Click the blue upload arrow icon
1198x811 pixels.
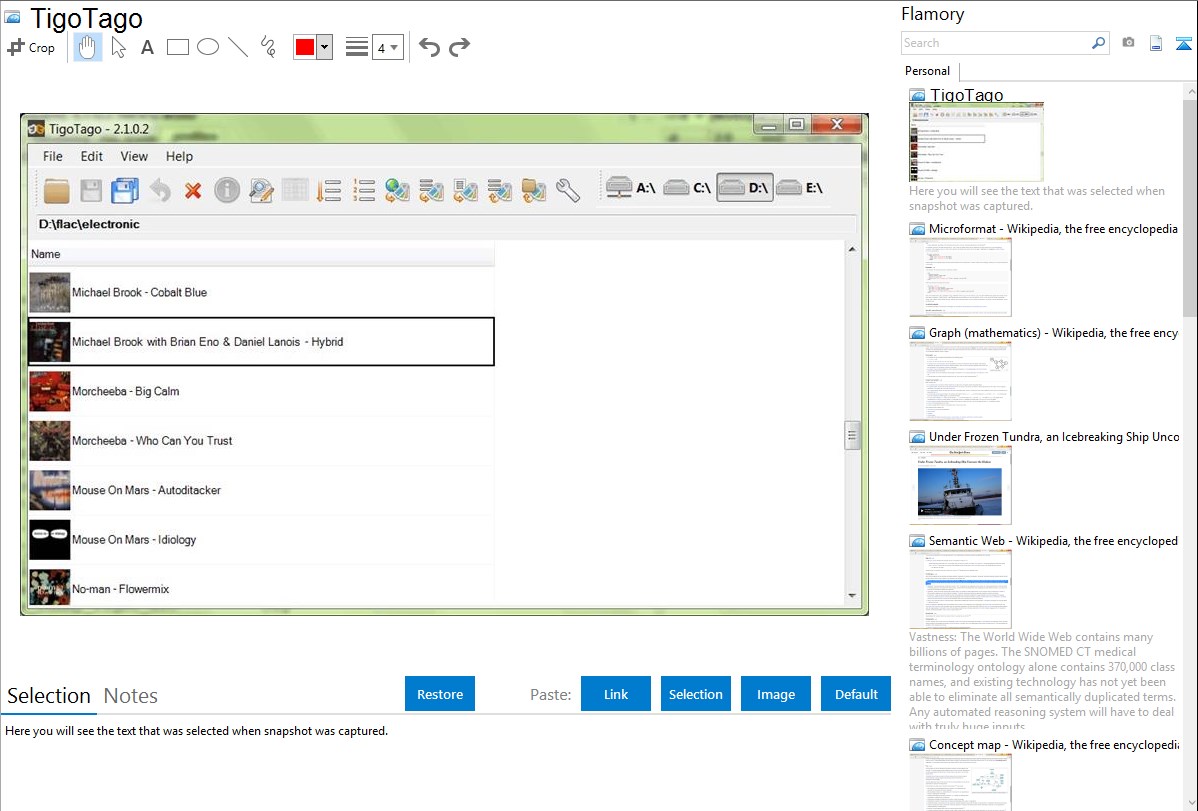(1183, 43)
